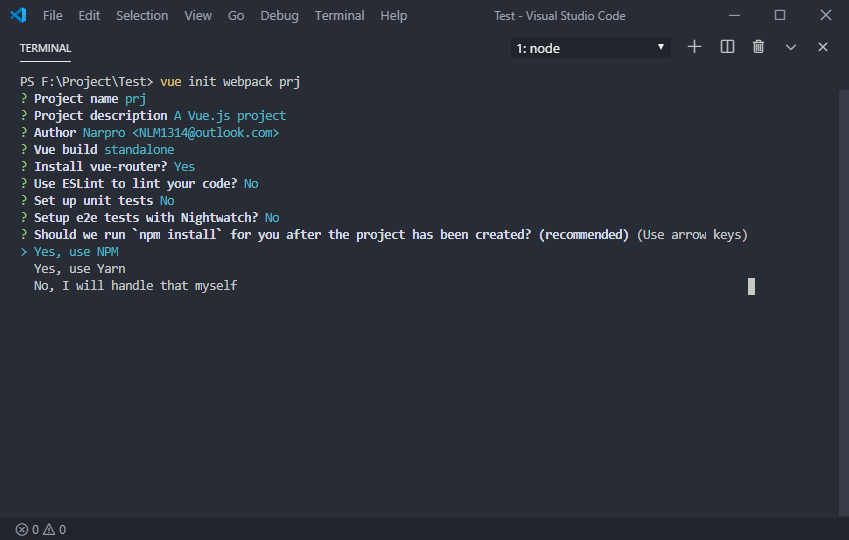This screenshot has height=540, width=849.
Task: Click 'Setup e2e tests with Nightwatch?' line
Action: coord(150,218)
